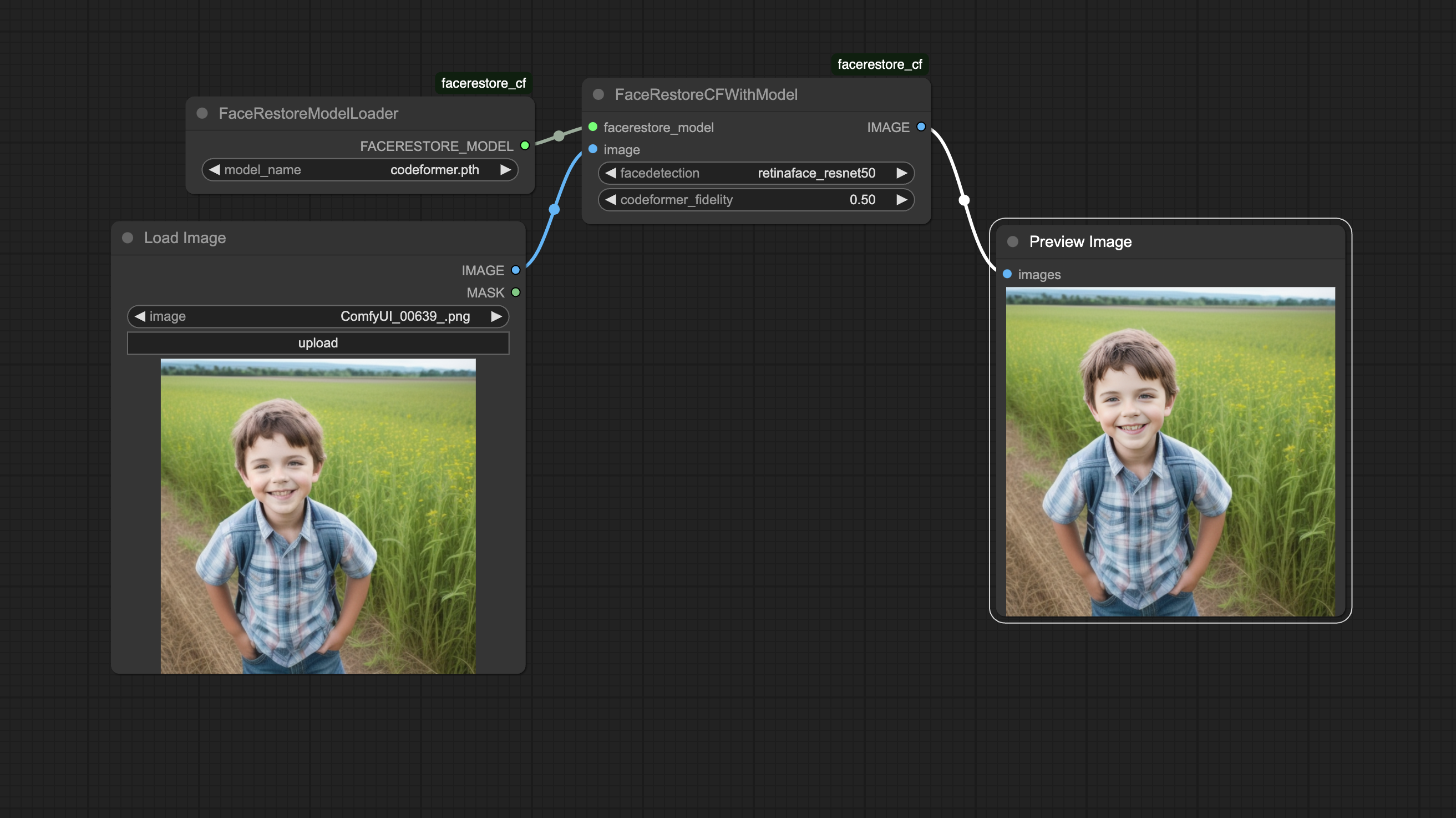Screen dimensions: 1456x818
Task: Select the retinaface_resnet50 facedetection value
Action: [815, 173]
